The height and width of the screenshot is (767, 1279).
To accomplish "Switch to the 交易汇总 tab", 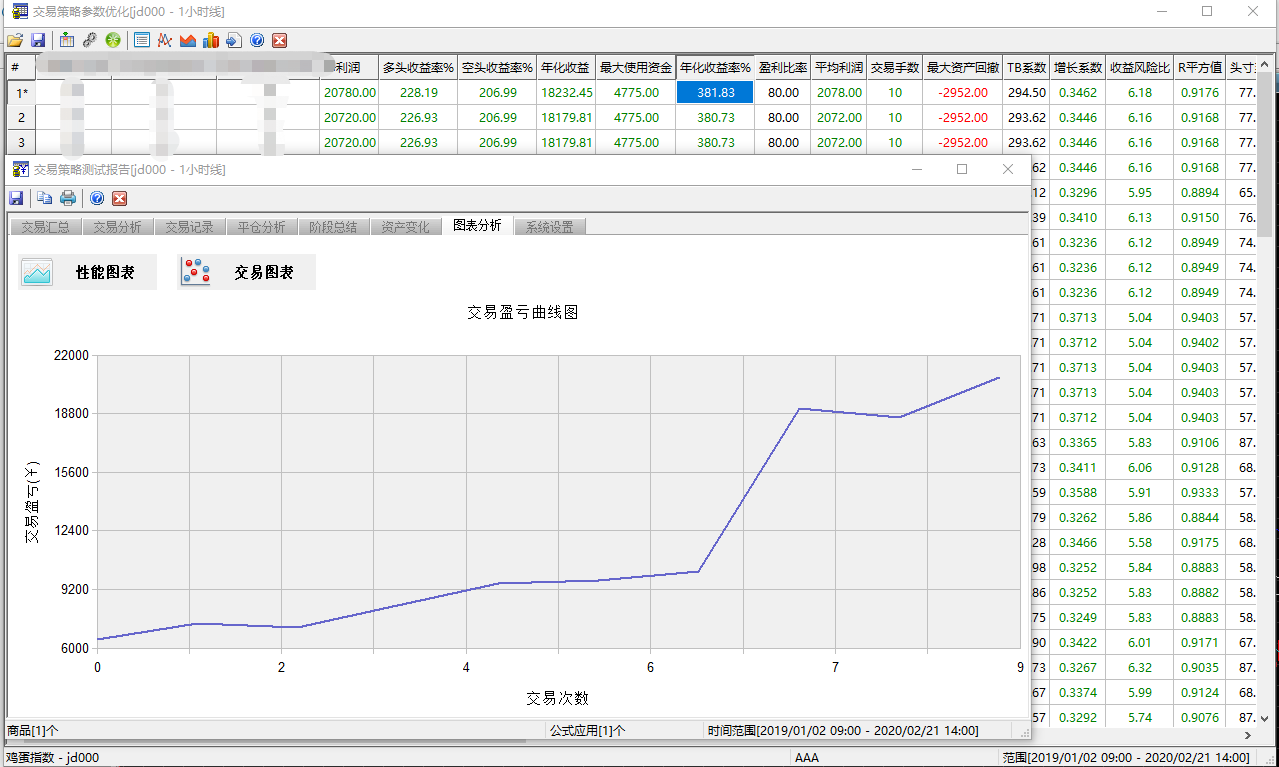I will [45, 227].
